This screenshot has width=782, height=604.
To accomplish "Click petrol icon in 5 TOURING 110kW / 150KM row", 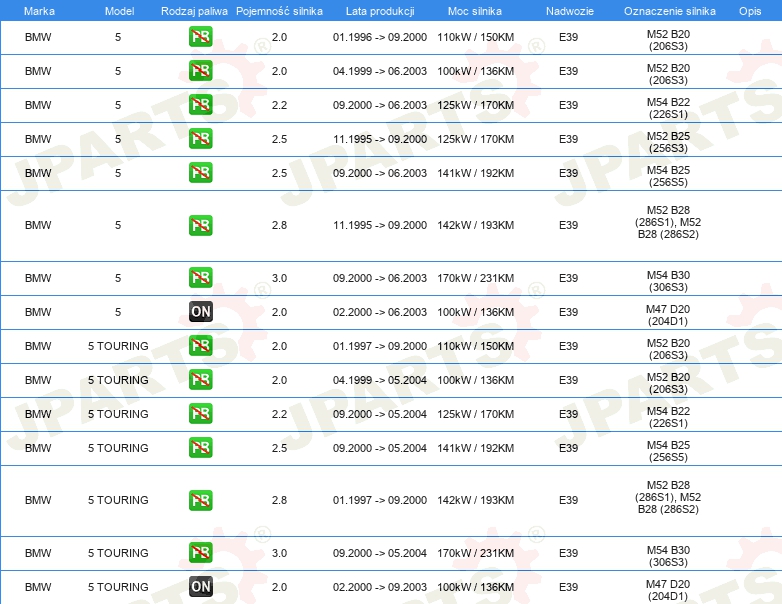I will point(200,346).
